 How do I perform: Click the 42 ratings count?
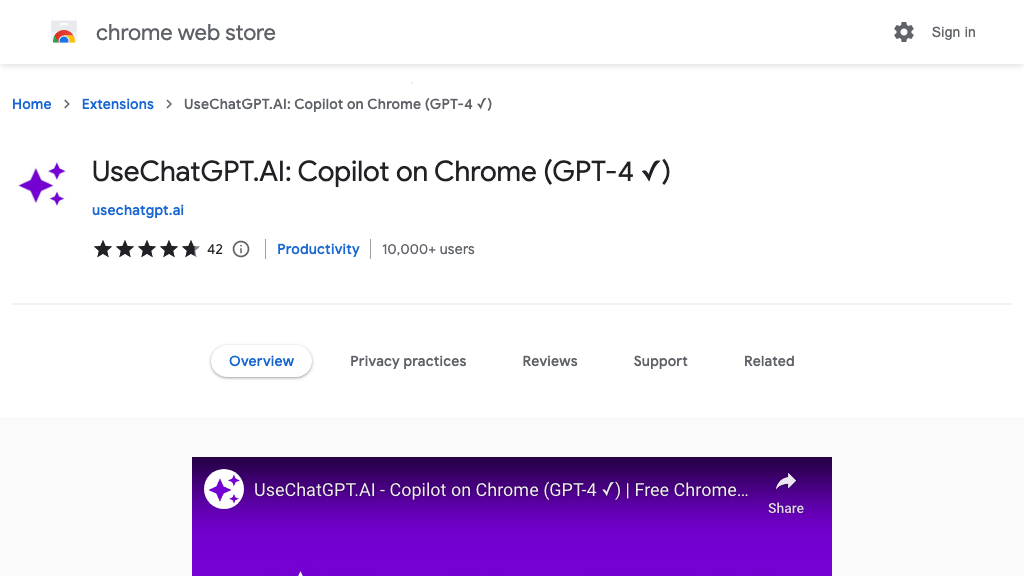tap(215, 249)
